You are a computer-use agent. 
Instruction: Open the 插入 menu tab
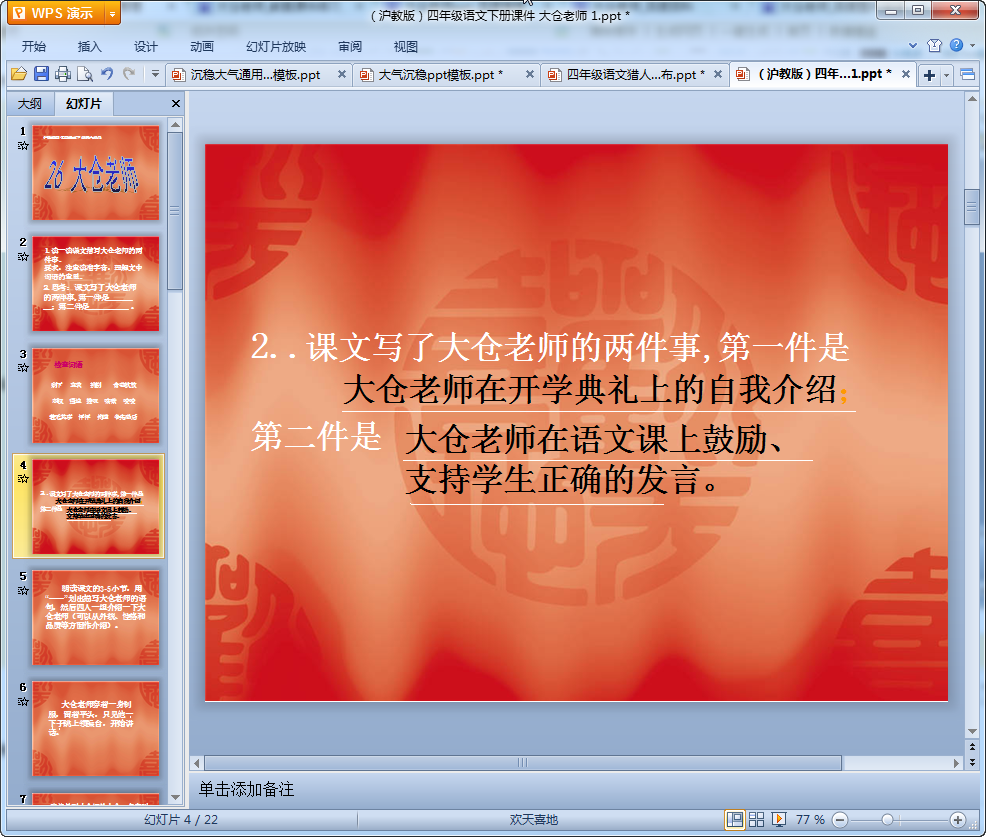(89, 47)
